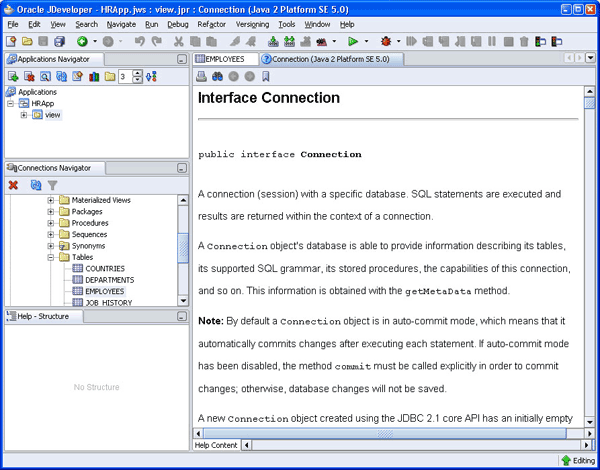The image size is (600, 470).
Task: Click the New file toolbar icon
Action: pyautogui.click(x=11, y=41)
